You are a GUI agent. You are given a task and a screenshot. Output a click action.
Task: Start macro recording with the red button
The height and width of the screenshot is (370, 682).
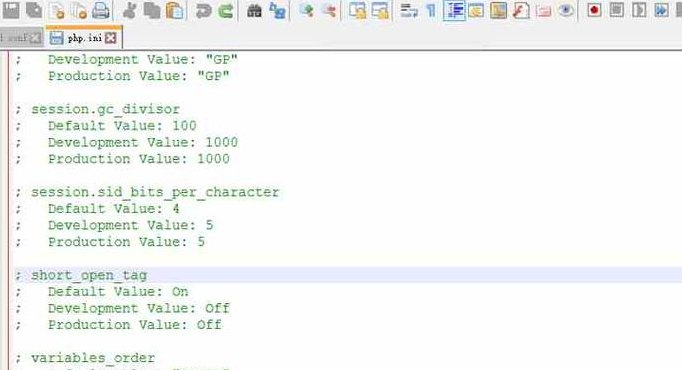594,10
